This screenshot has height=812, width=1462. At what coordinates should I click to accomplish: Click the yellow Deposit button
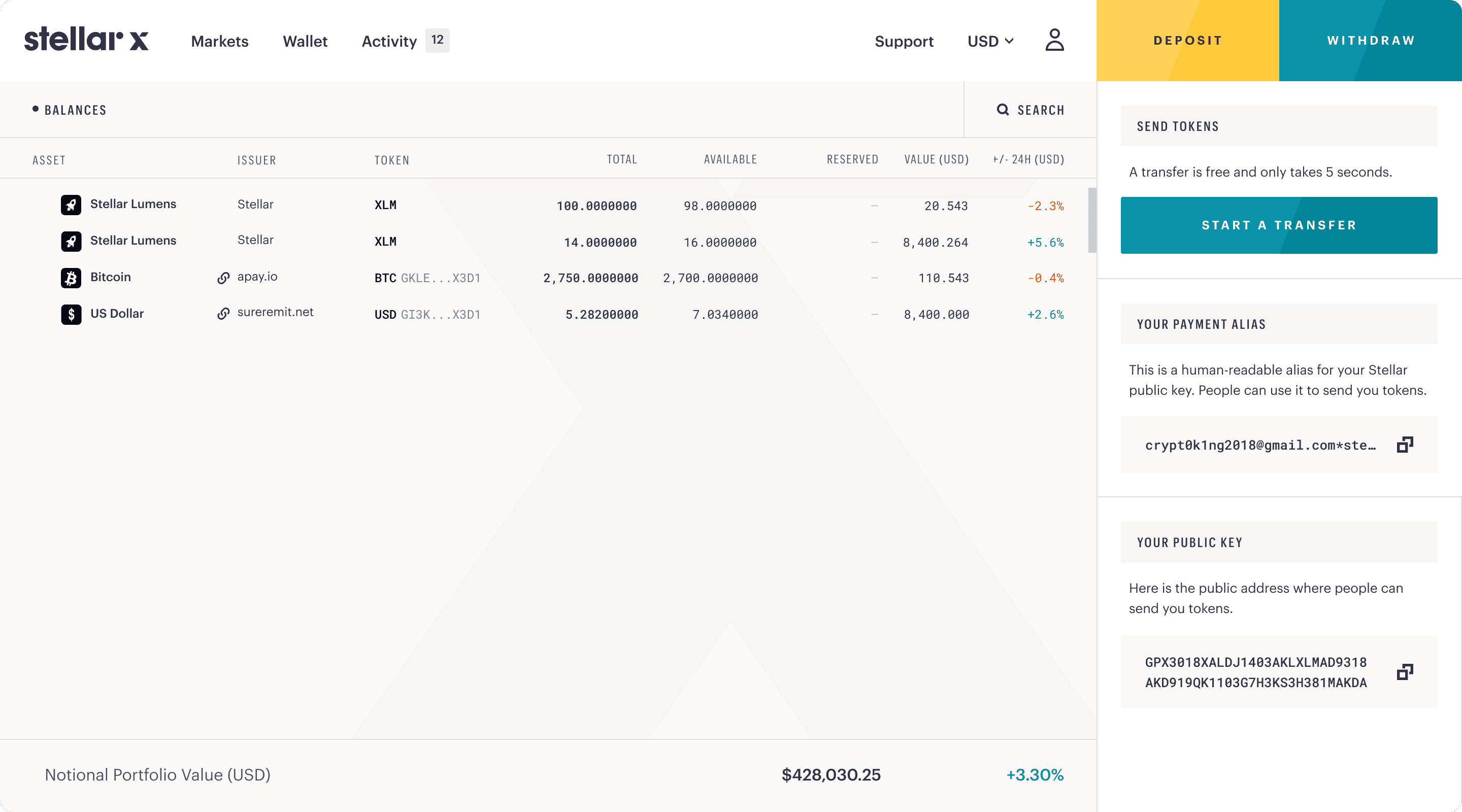tap(1187, 40)
